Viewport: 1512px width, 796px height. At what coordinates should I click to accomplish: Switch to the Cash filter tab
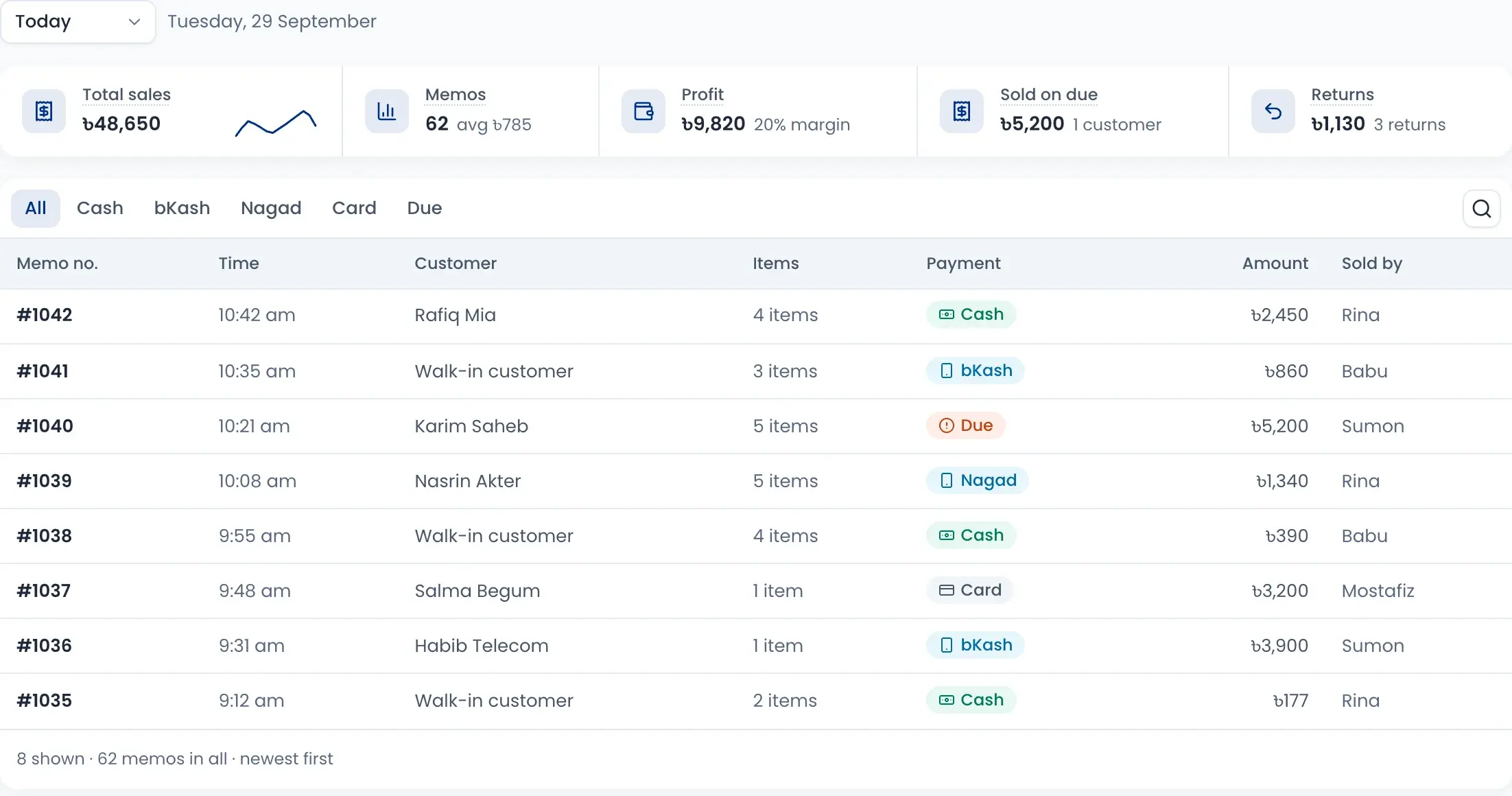pos(100,208)
